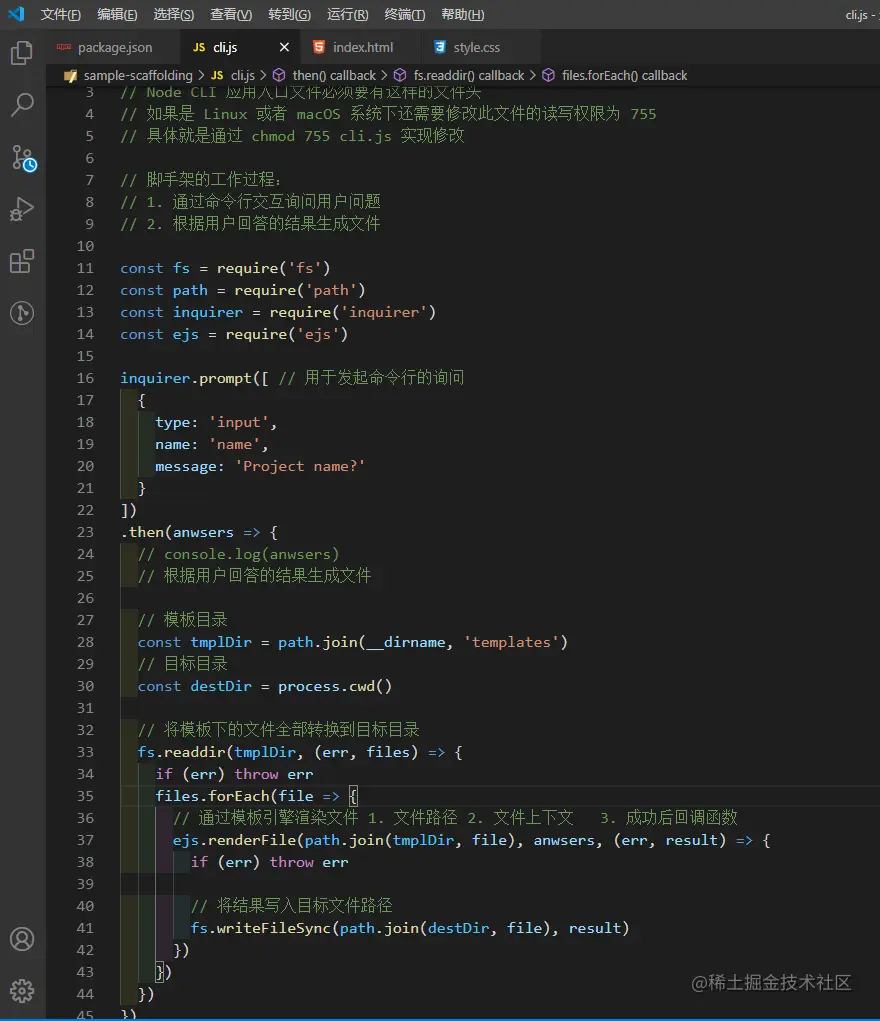Close the cli.js editor tab
The image size is (880, 1021).
(x=284, y=47)
